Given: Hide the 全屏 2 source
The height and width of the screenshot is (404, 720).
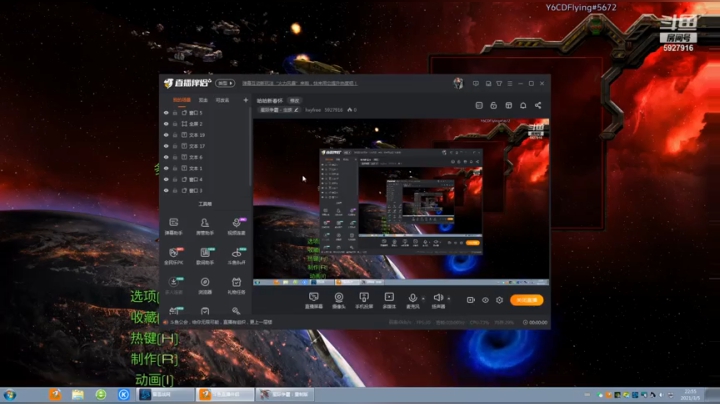Looking at the screenshot, I should 166,123.
